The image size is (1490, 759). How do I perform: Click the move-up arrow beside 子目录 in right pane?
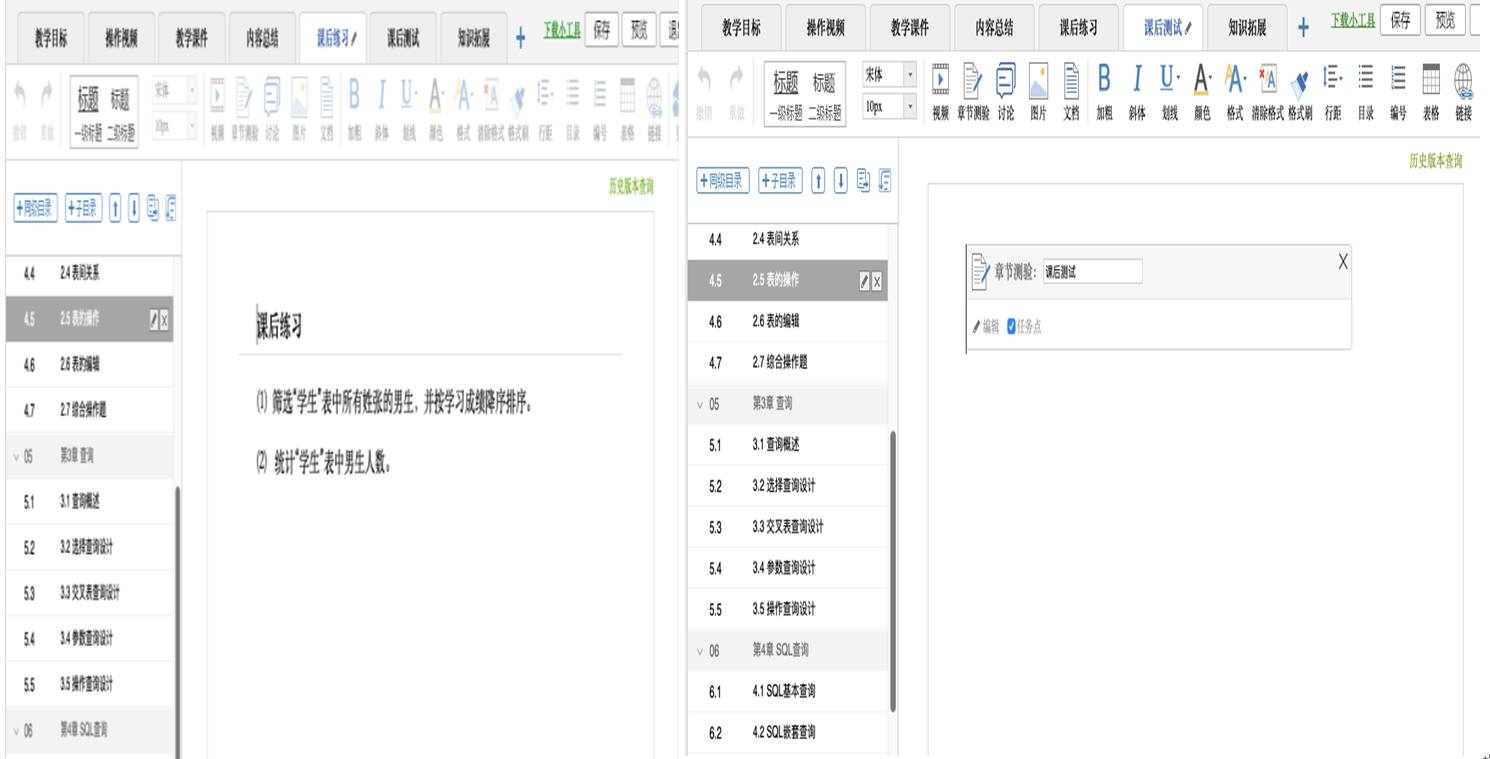click(818, 181)
